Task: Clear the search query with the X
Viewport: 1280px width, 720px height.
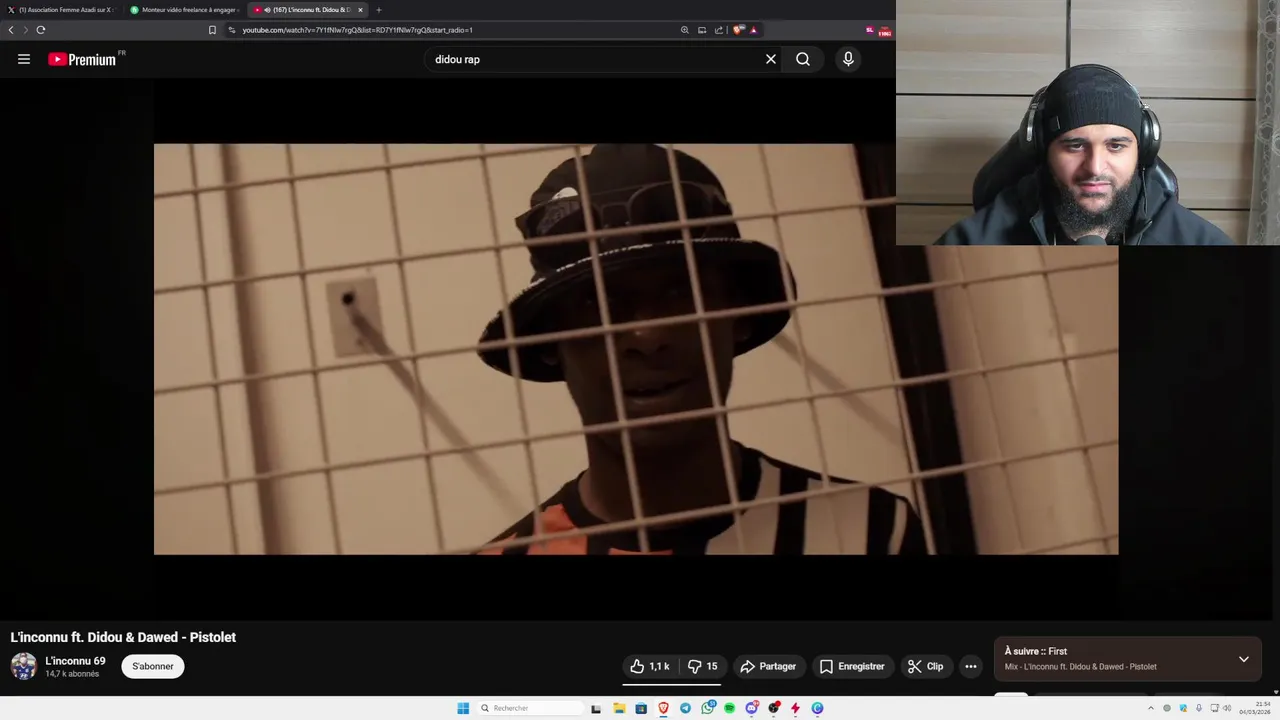Action: [771, 59]
